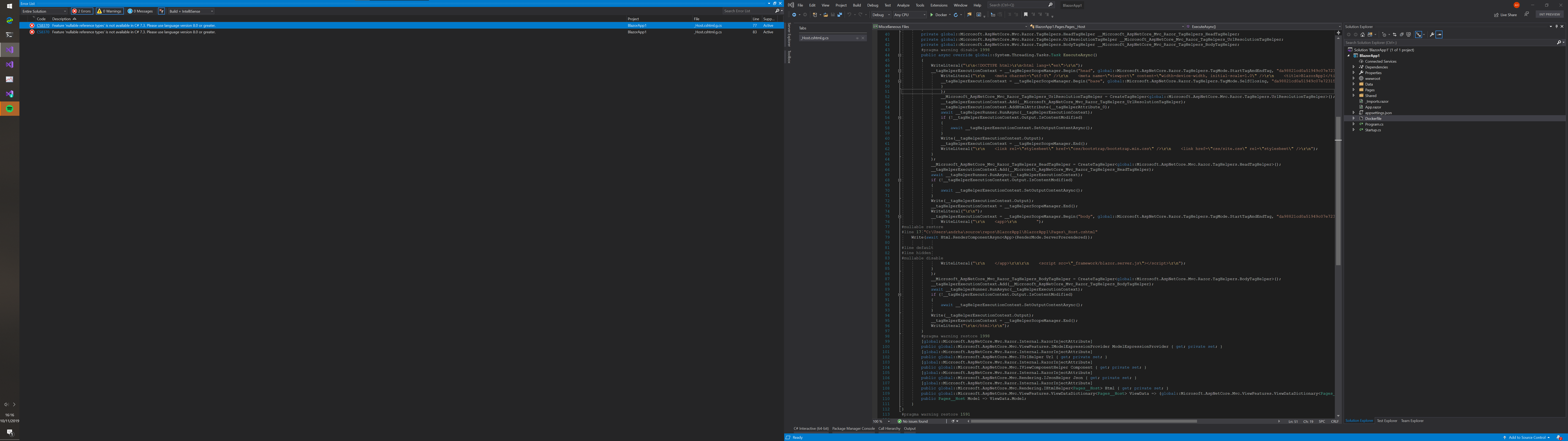Expand the Pages folder
The height and width of the screenshot is (441, 1568).
pyautogui.click(x=1354, y=90)
